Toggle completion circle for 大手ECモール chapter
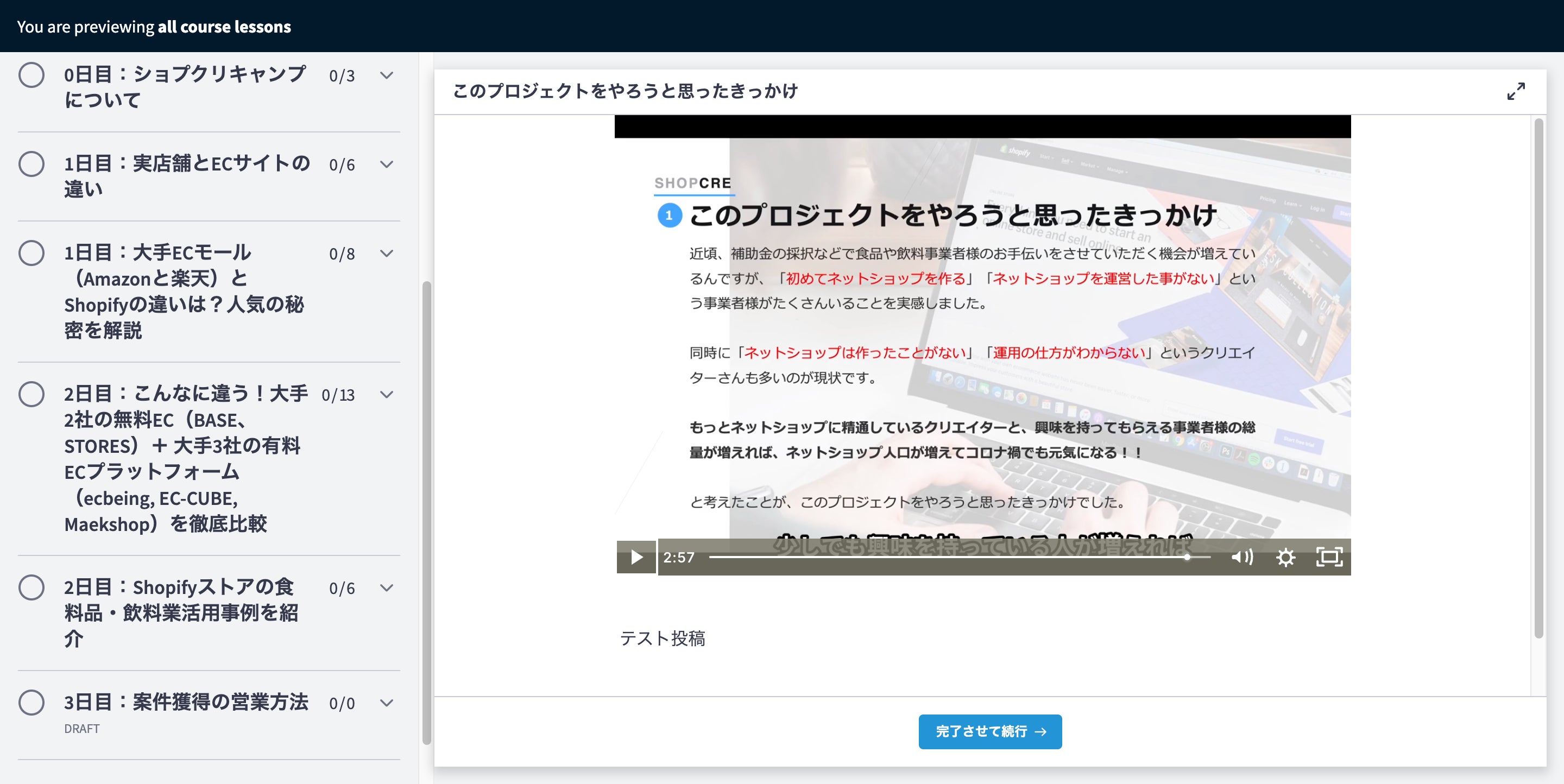The height and width of the screenshot is (784, 1564). (x=31, y=253)
